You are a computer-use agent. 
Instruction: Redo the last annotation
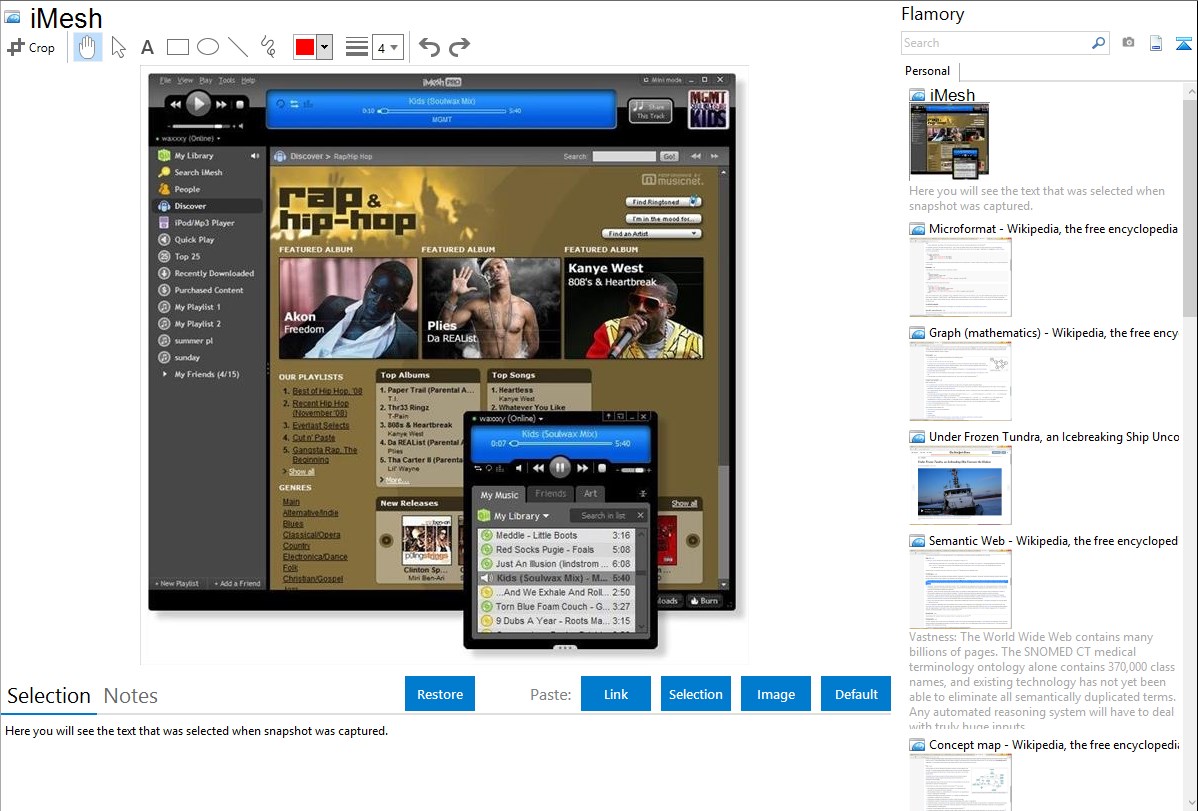pyautogui.click(x=459, y=47)
